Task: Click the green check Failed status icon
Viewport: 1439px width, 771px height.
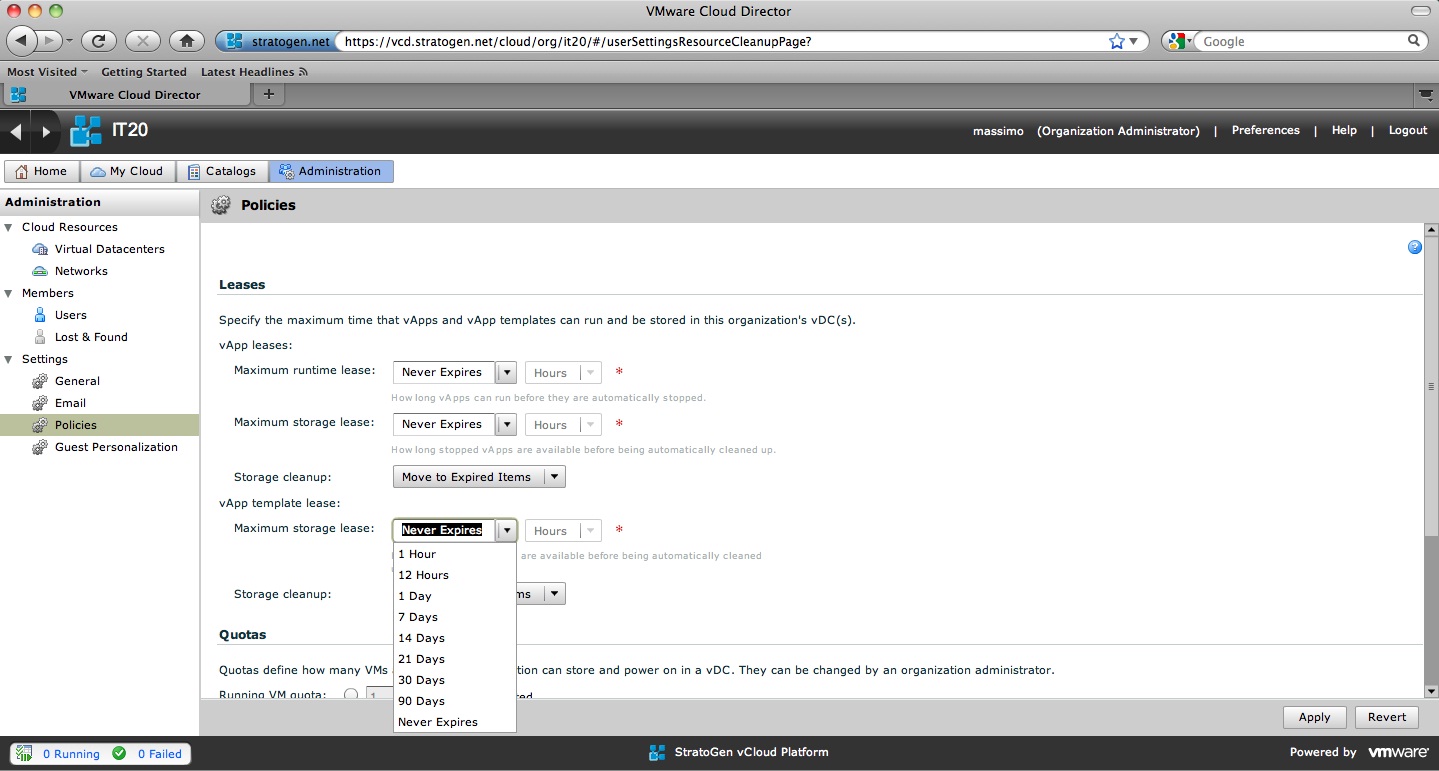Action: click(120, 753)
